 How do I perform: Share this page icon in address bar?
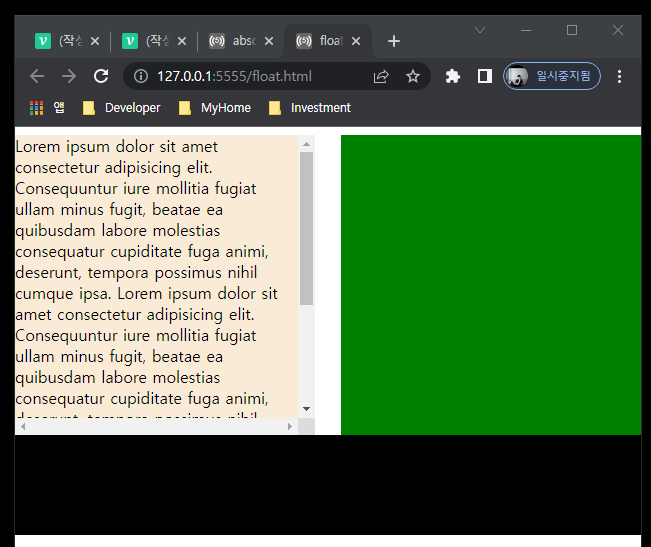[381, 76]
